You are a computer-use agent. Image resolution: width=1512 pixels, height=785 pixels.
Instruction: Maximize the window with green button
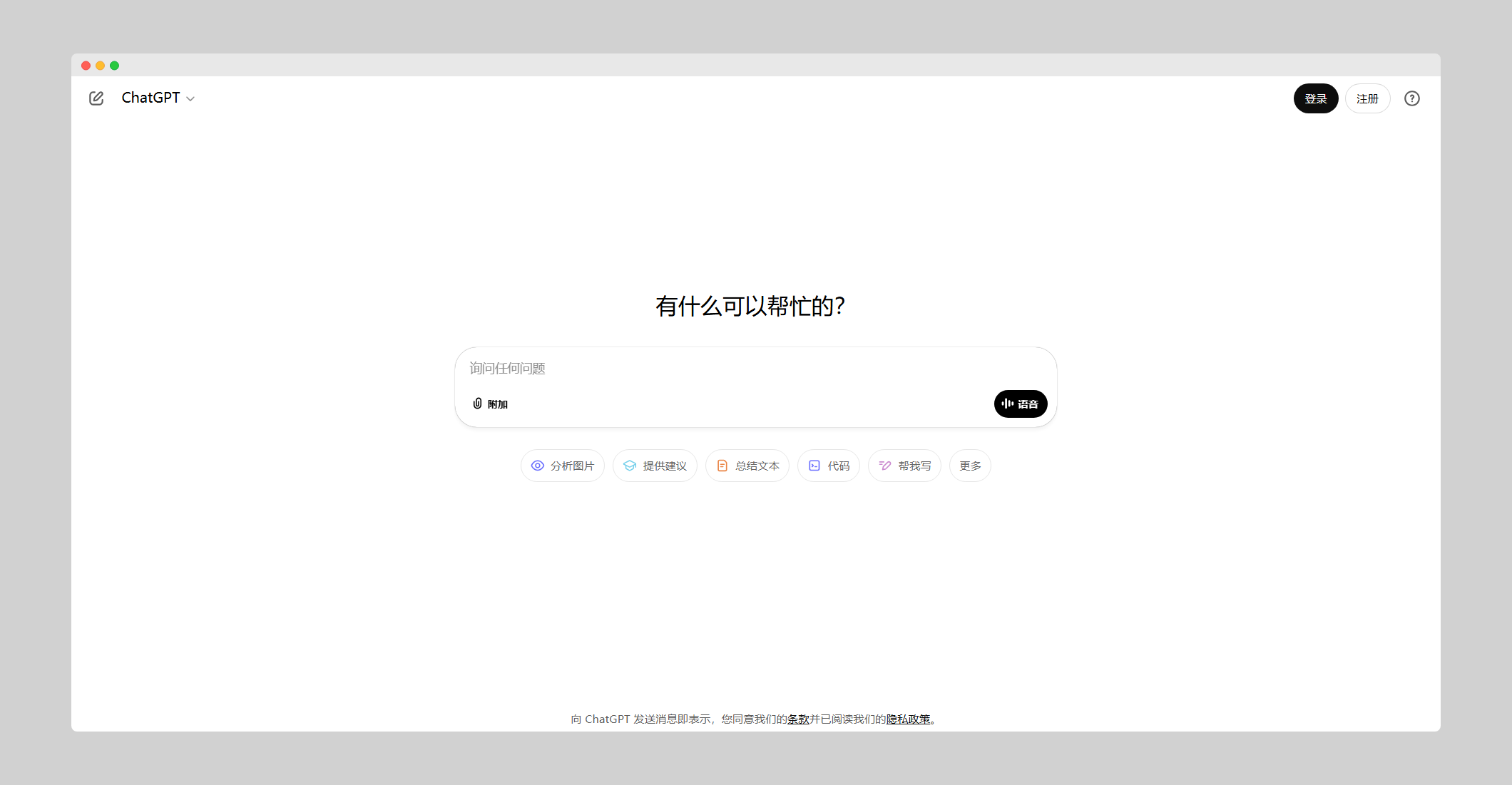(115, 66)
